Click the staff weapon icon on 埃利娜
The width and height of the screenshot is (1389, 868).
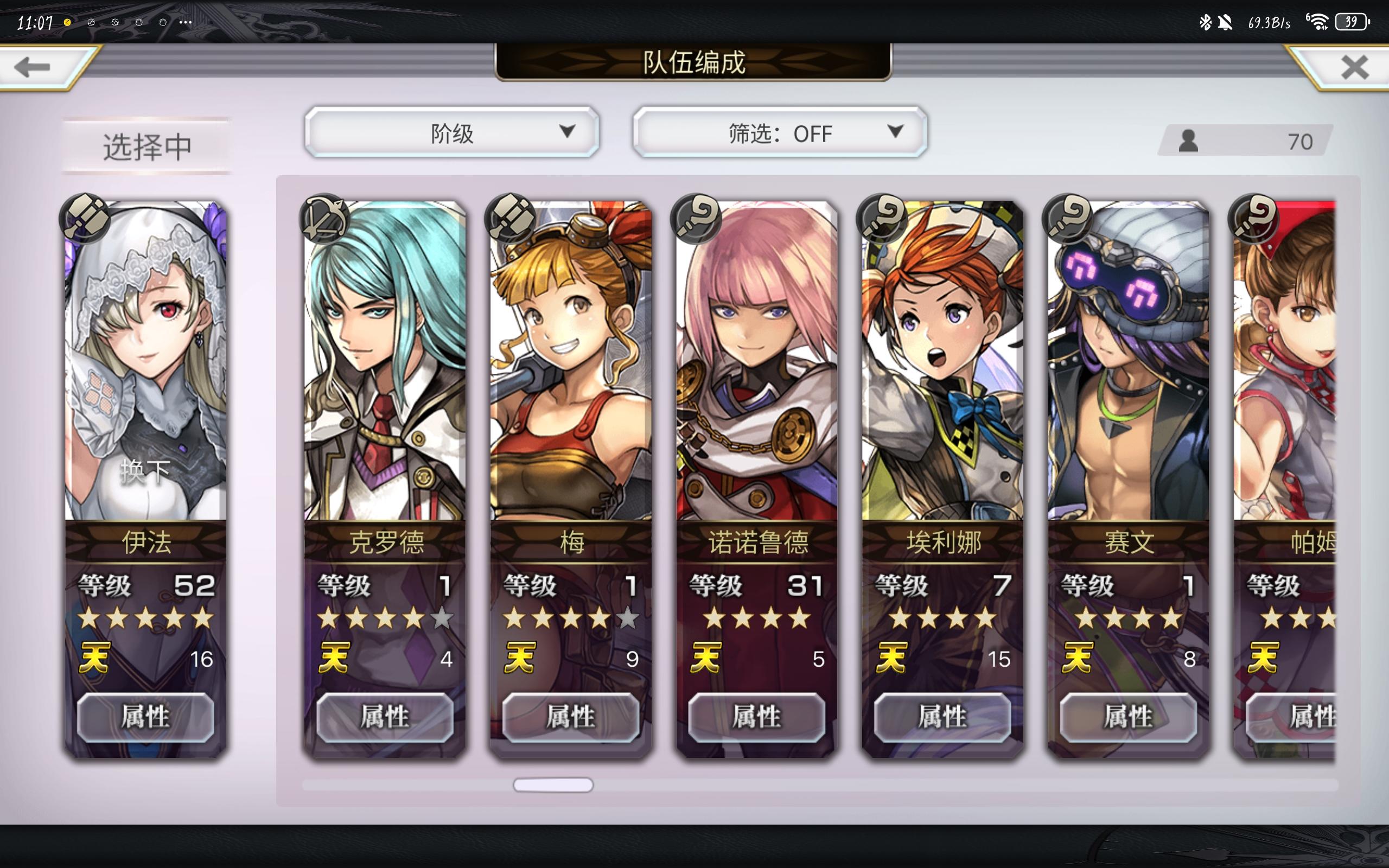click(x=882, y=219)
